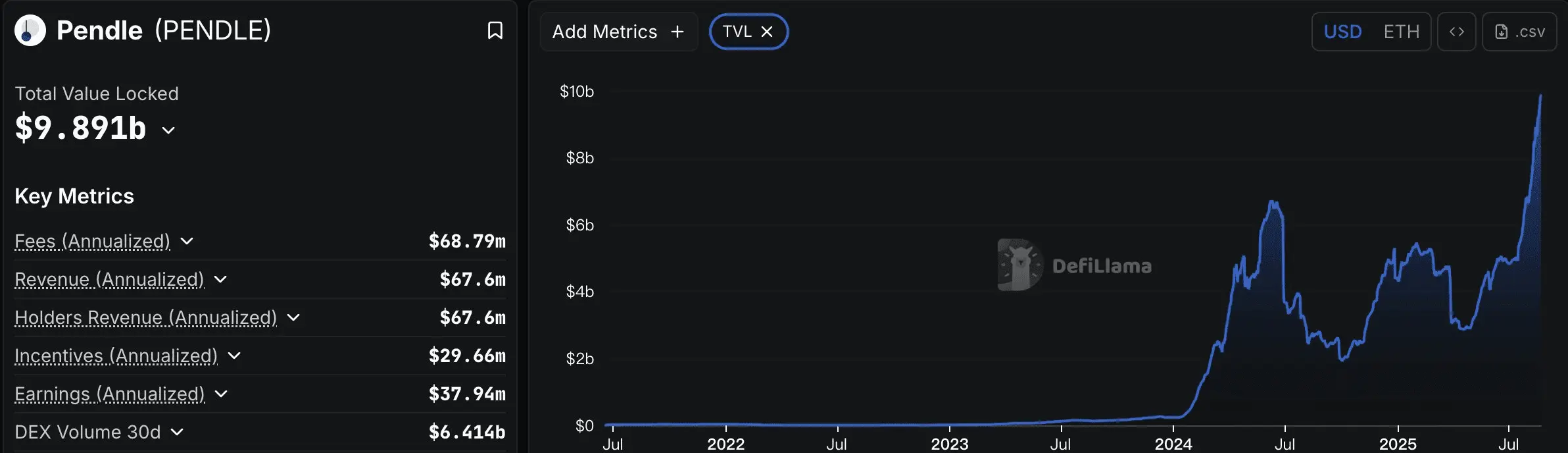Open the embed chart code icon

pos(1456,32)
